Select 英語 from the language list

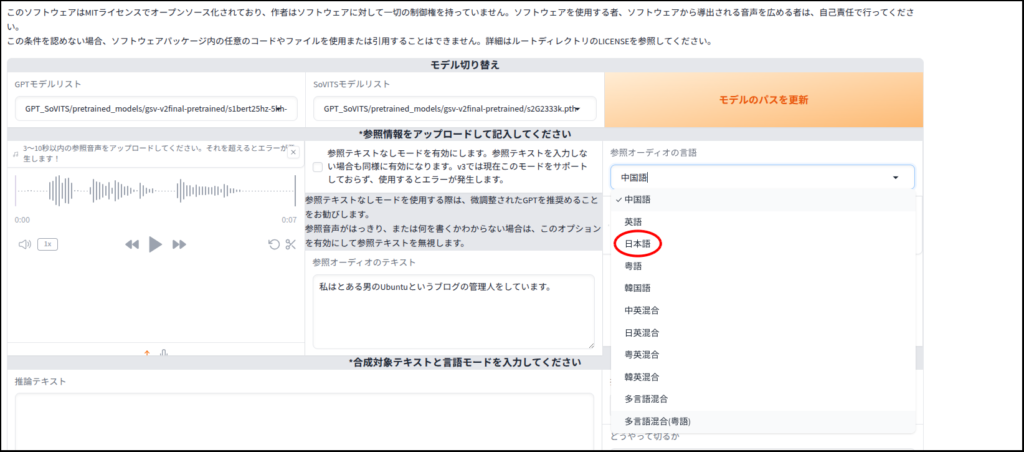(x=633, y=221)
